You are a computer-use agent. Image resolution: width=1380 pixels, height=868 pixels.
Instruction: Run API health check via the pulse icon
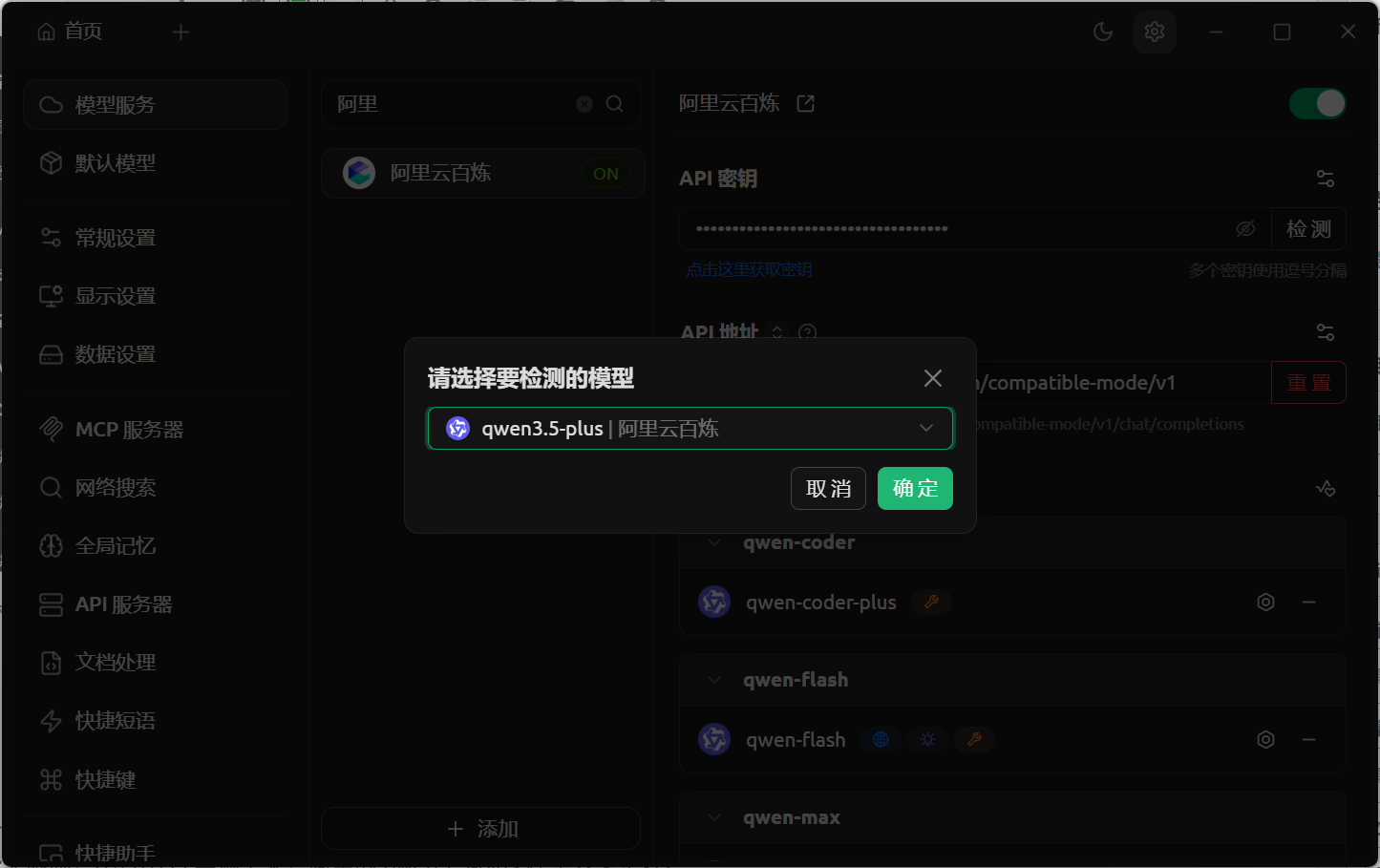coord(1326,488)
